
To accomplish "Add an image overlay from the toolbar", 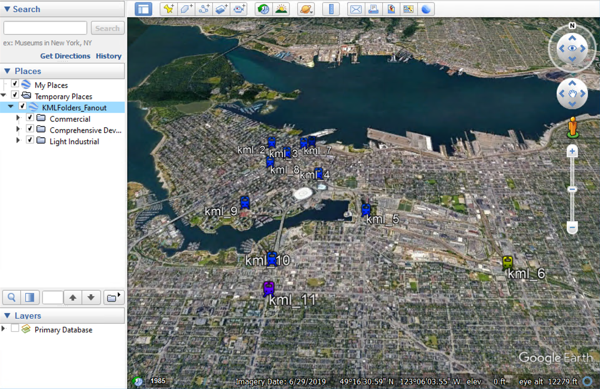I will [222, 9].
